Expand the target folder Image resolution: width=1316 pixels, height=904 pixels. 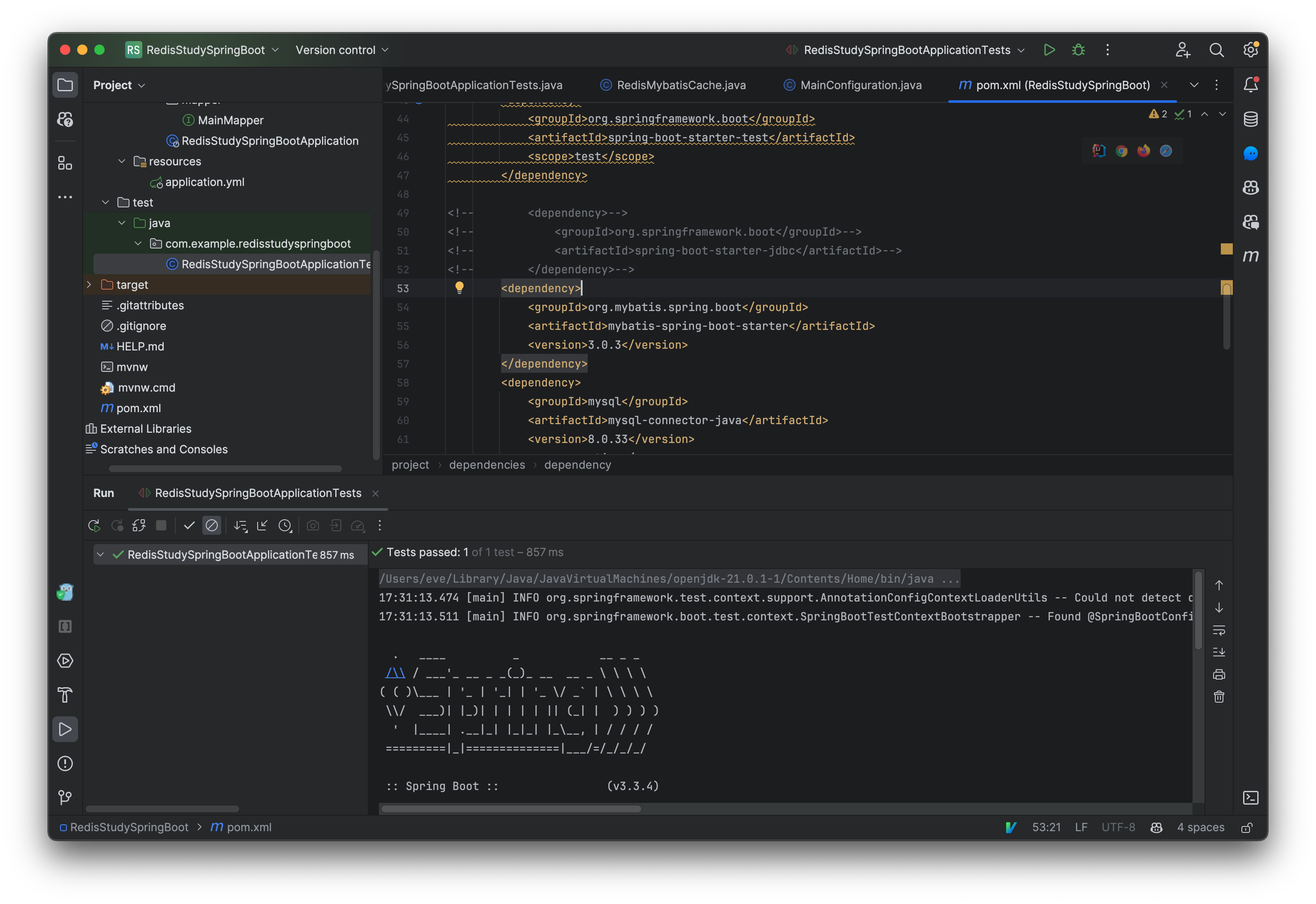coord(89,284)
